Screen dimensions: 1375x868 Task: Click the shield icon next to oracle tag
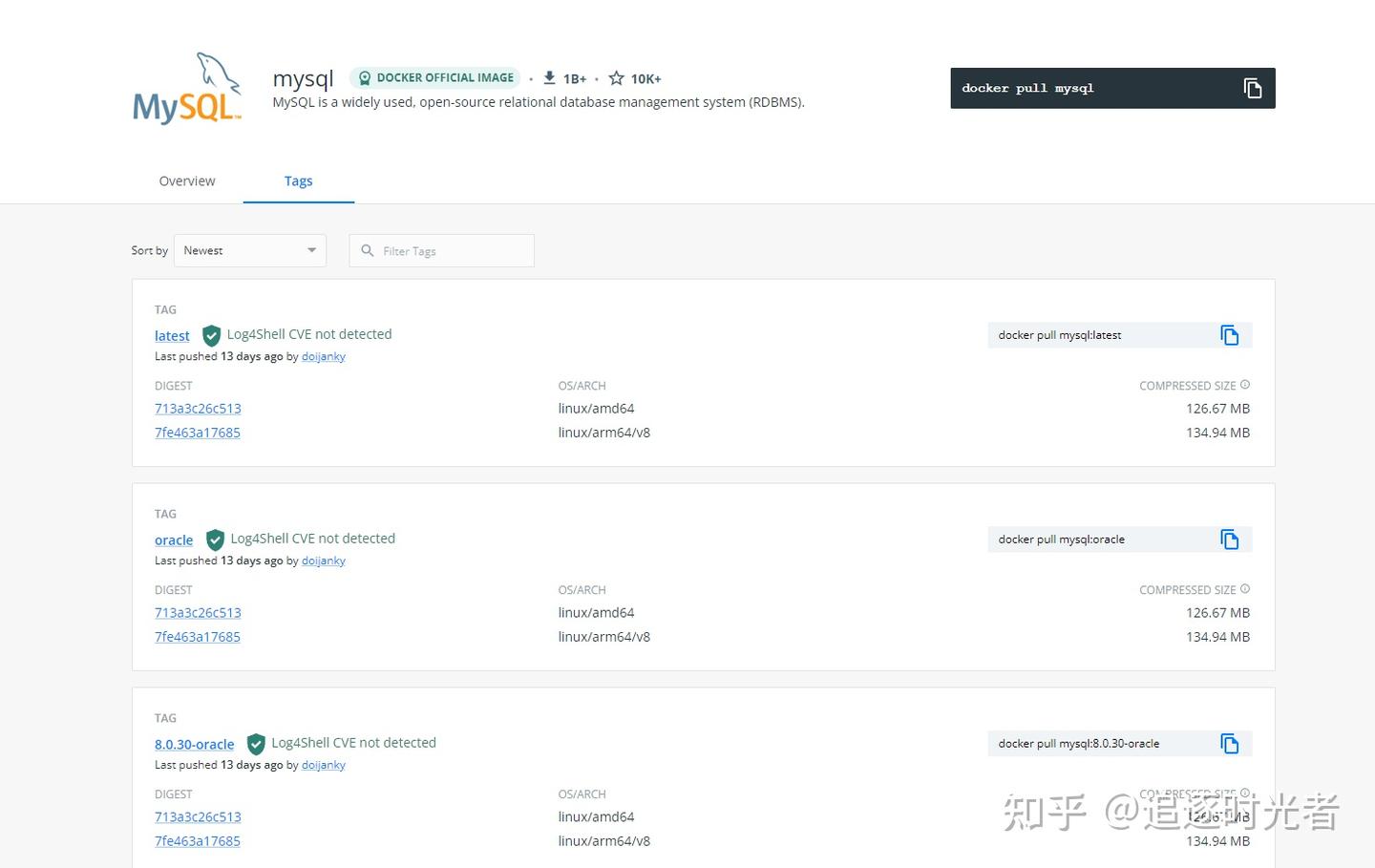[x=215, y=540]
